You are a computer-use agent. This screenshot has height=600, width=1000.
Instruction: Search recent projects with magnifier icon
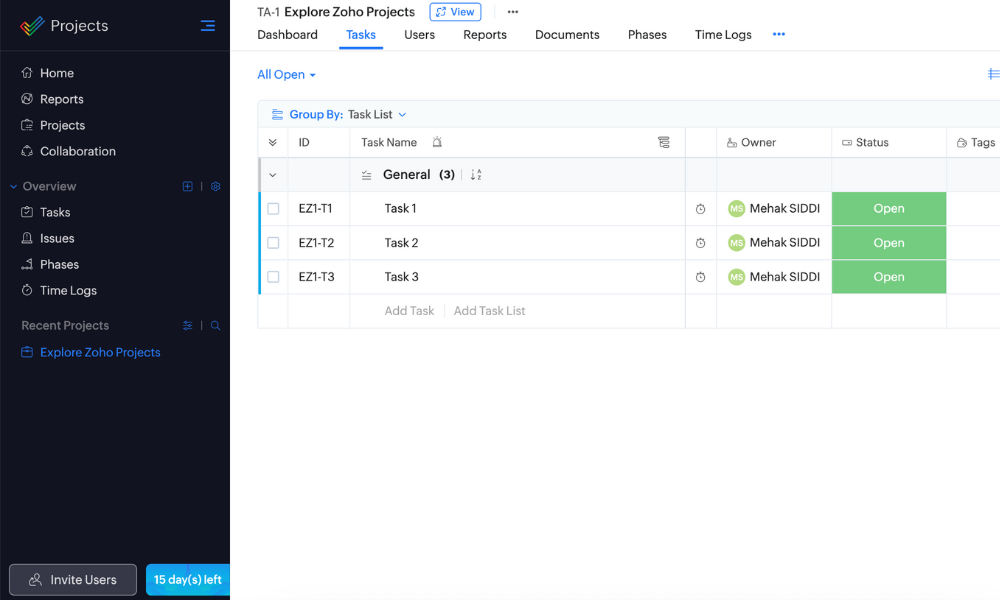point(215,326)
